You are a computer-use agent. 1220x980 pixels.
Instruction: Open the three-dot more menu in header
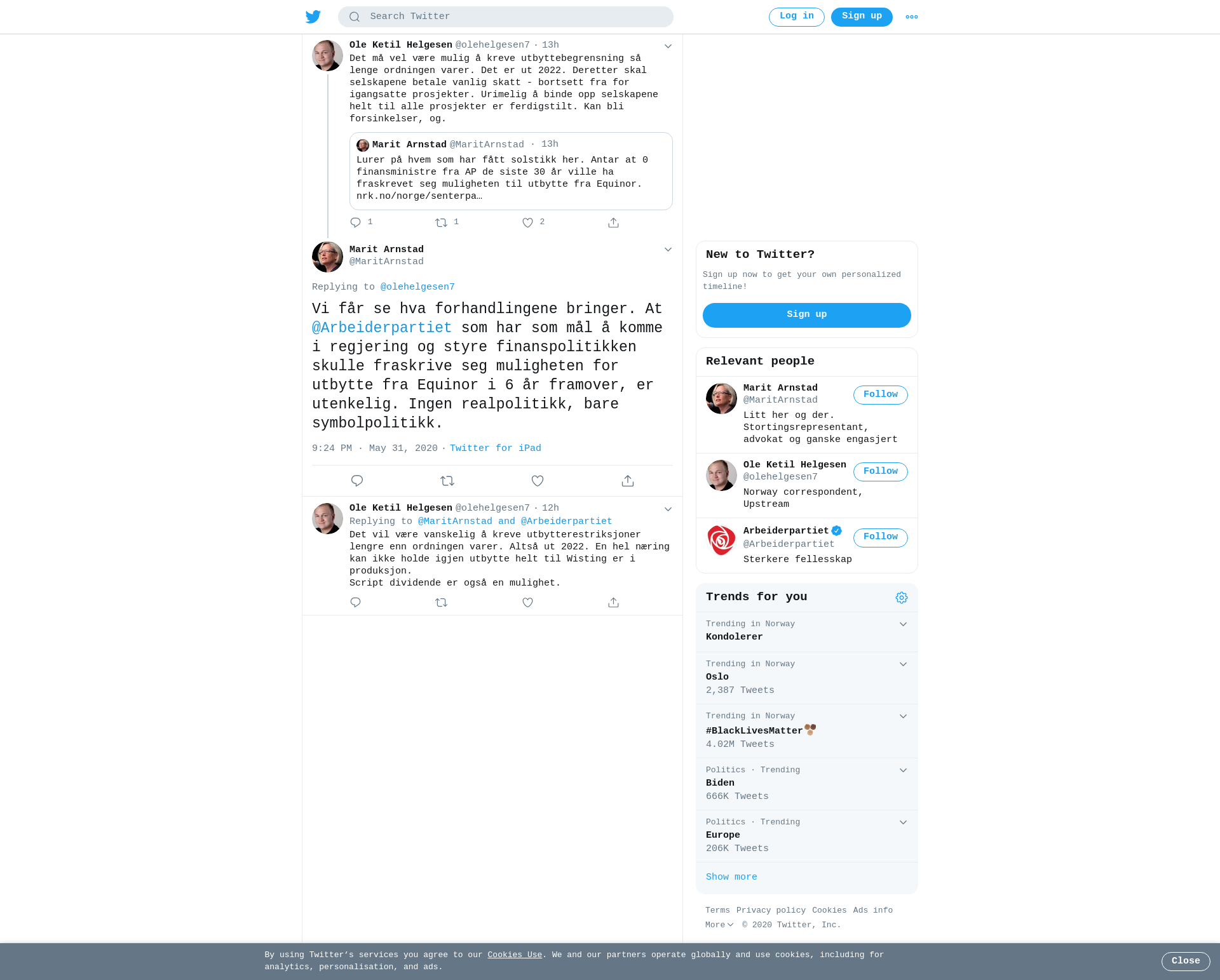(912, 17)
